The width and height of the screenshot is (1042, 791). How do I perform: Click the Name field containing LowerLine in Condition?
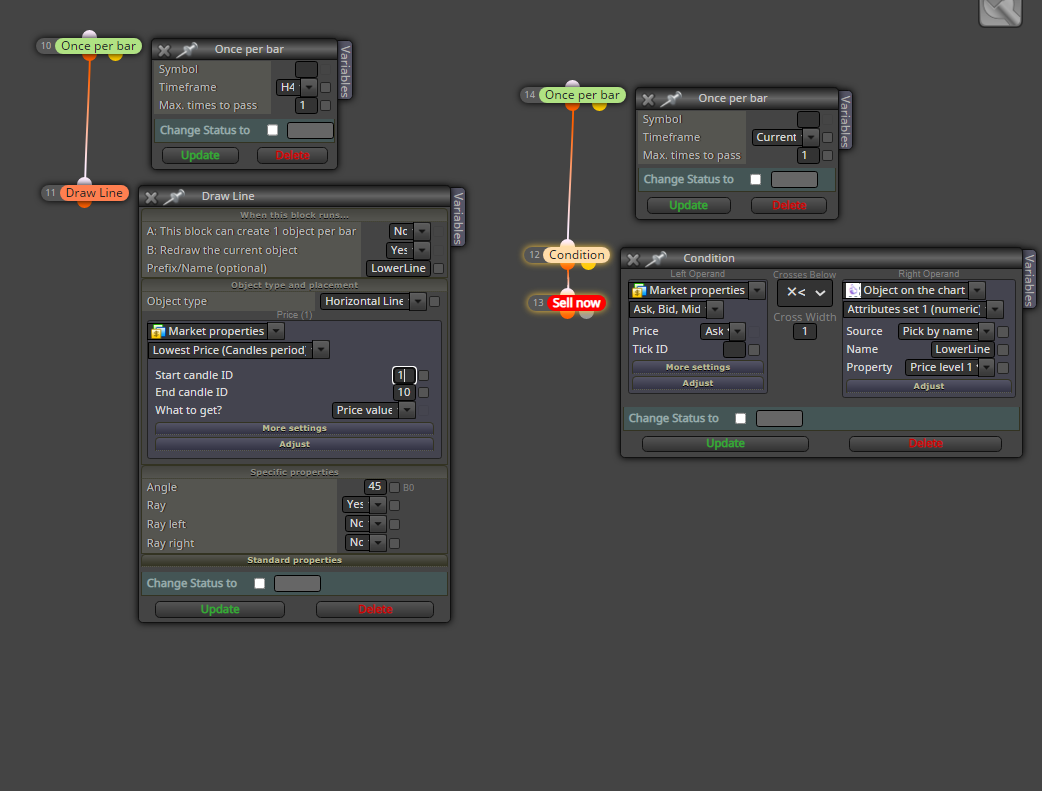[x=962, y=350]
